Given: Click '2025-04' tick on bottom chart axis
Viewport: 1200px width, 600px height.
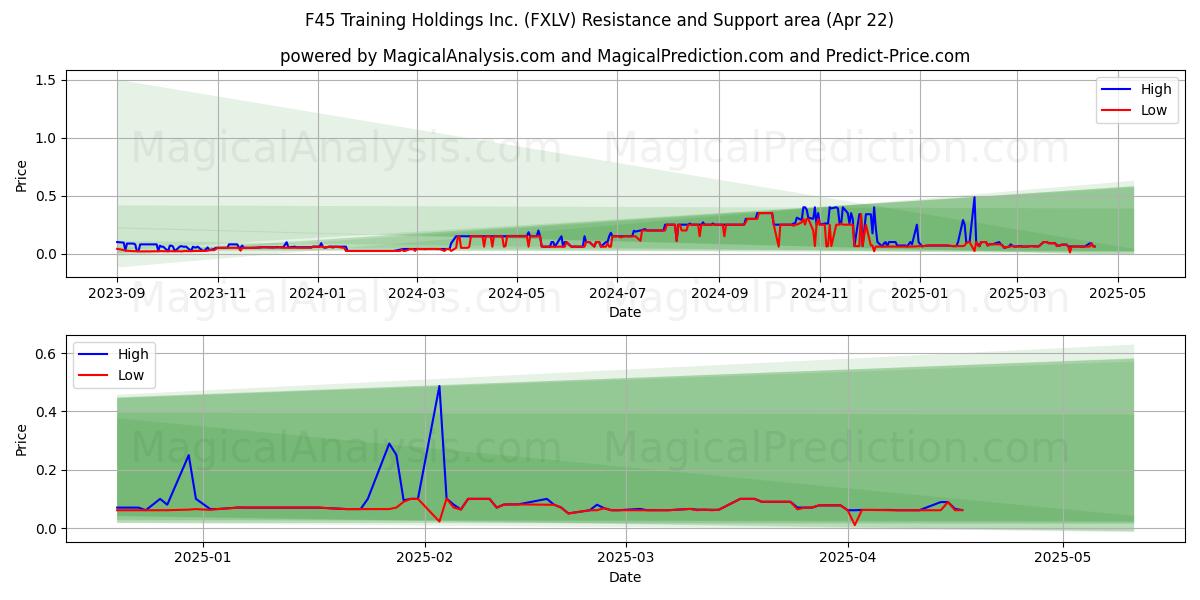Looking at the screenshot, I should point(848,558).
